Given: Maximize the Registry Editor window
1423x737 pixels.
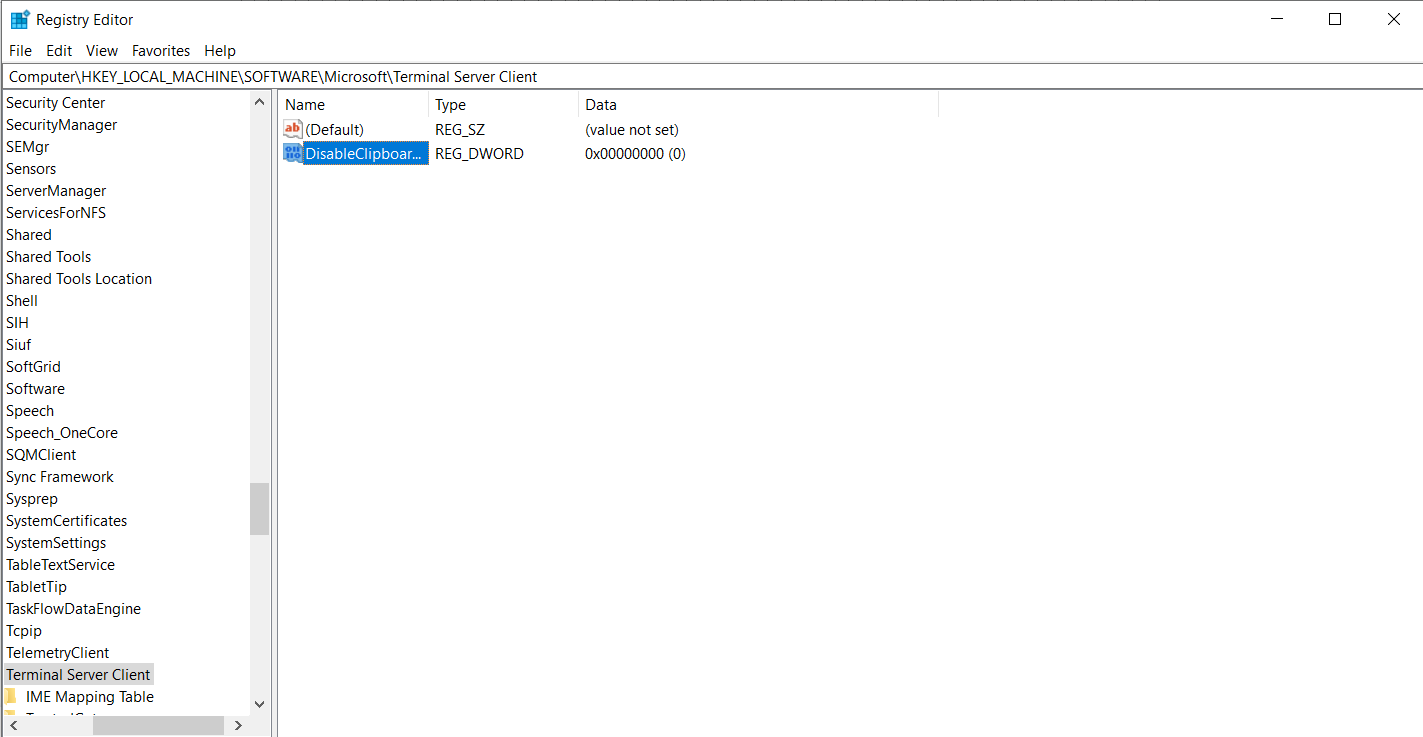Looking at the screenshot, I should coord(1335,19).
